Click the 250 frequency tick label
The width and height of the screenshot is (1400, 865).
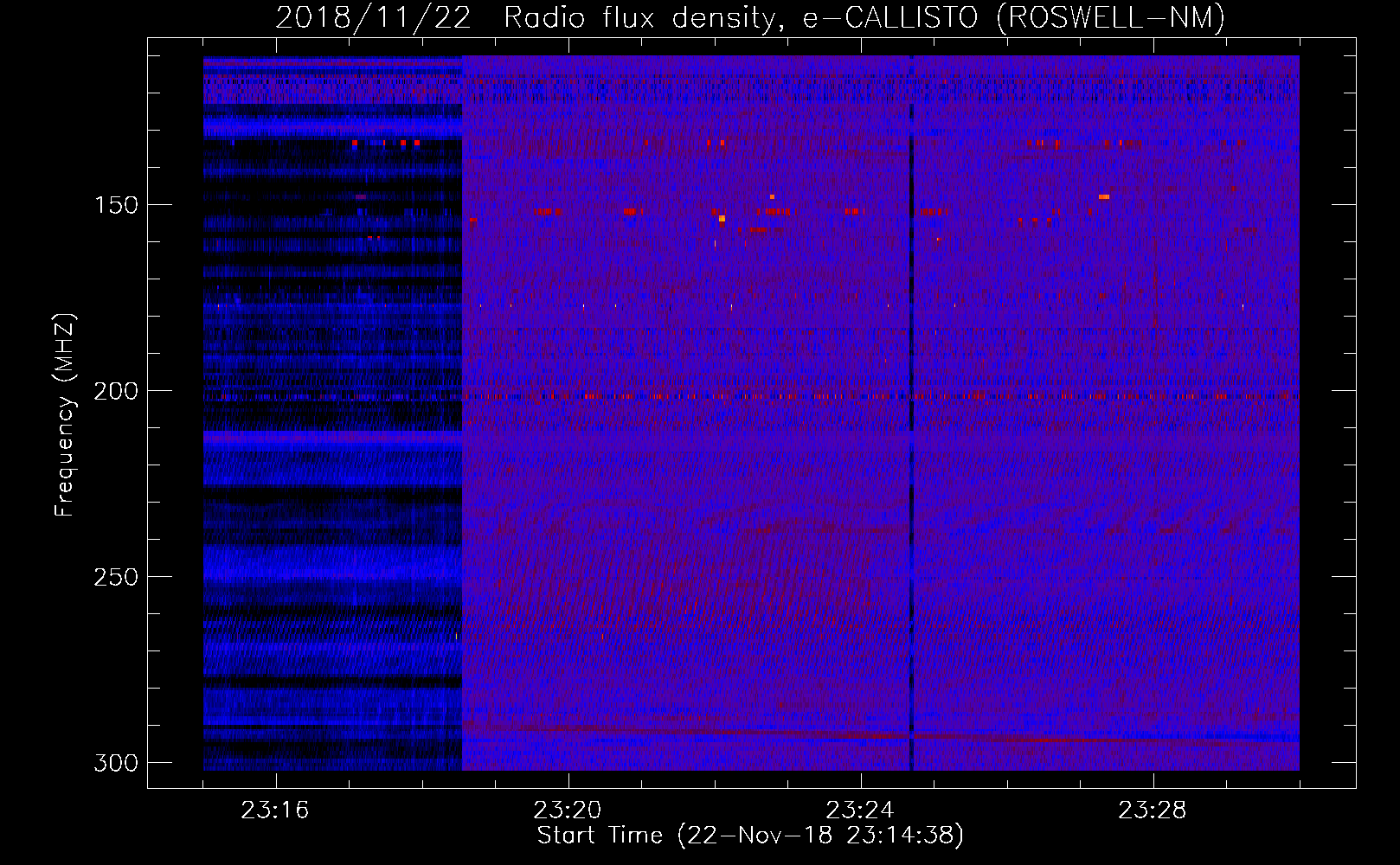pos(115,577)
